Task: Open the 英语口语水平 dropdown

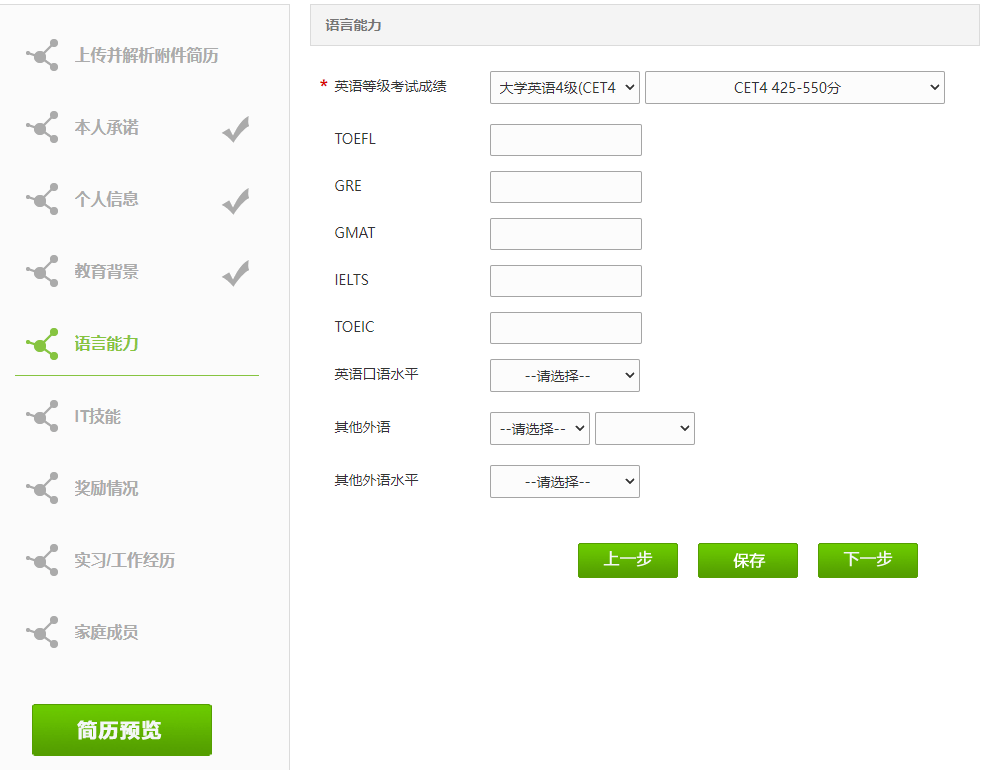Action: click(564, 376)
